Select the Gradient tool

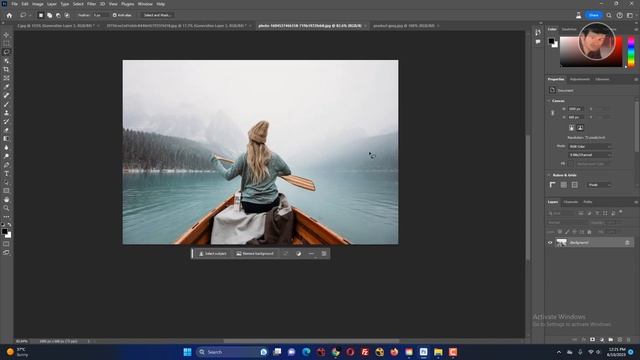pyautogui.click(x=6, y=139)
